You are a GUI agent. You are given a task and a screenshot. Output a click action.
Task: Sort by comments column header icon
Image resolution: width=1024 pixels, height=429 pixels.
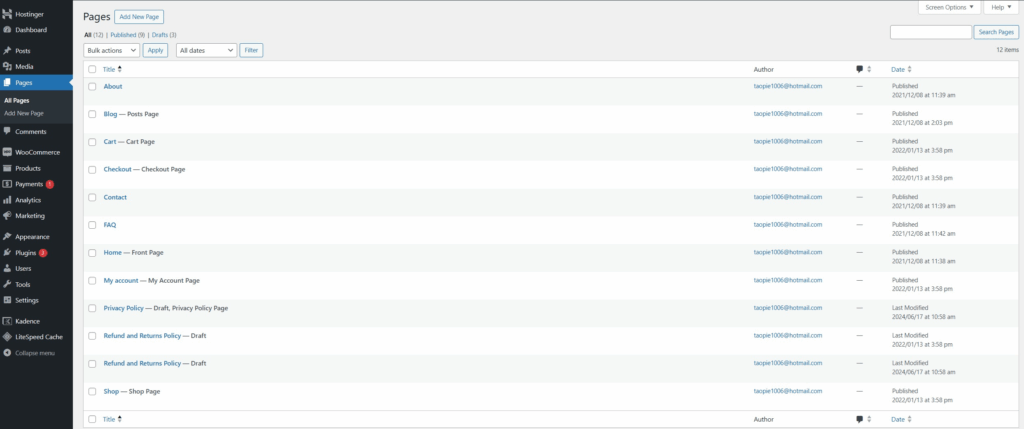pyautogui.click(x=860, y=69)
